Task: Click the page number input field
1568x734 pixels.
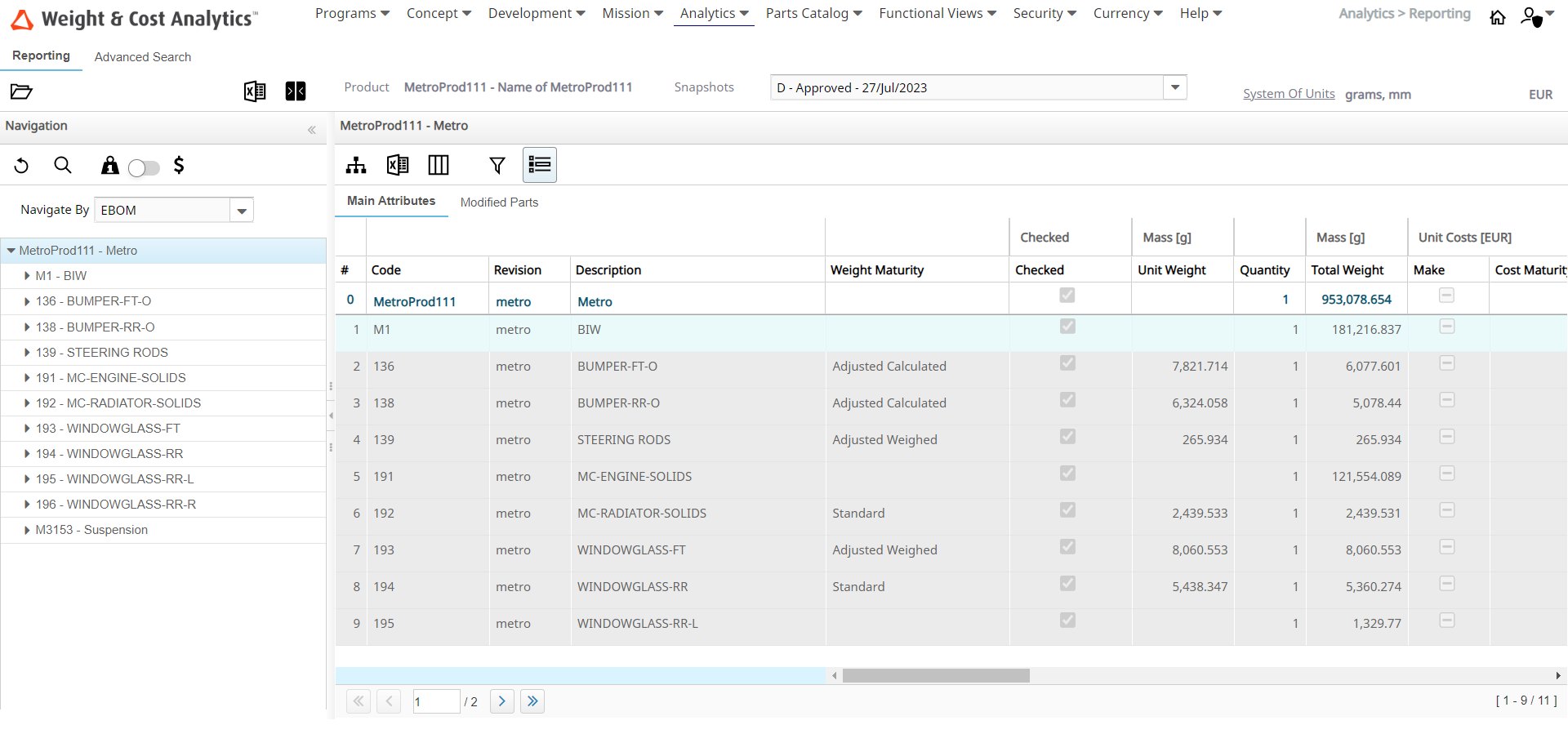Action: 436,701
